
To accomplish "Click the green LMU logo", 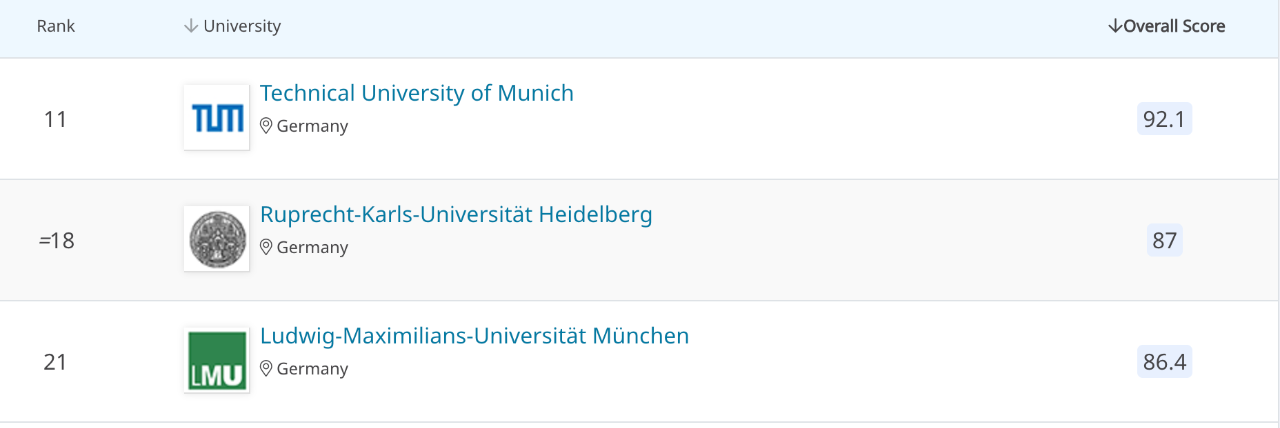I will 217,360.
